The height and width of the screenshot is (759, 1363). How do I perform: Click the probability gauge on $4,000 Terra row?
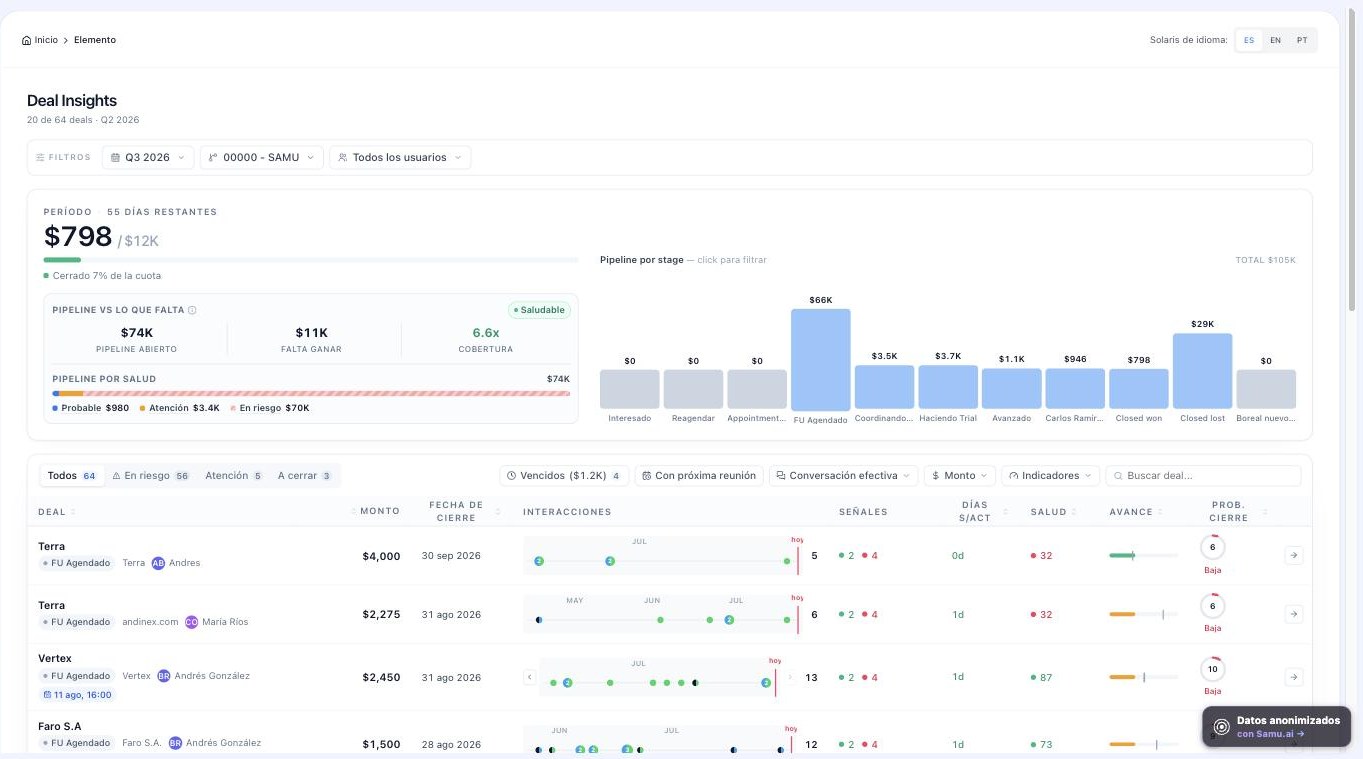[1213, 547]
